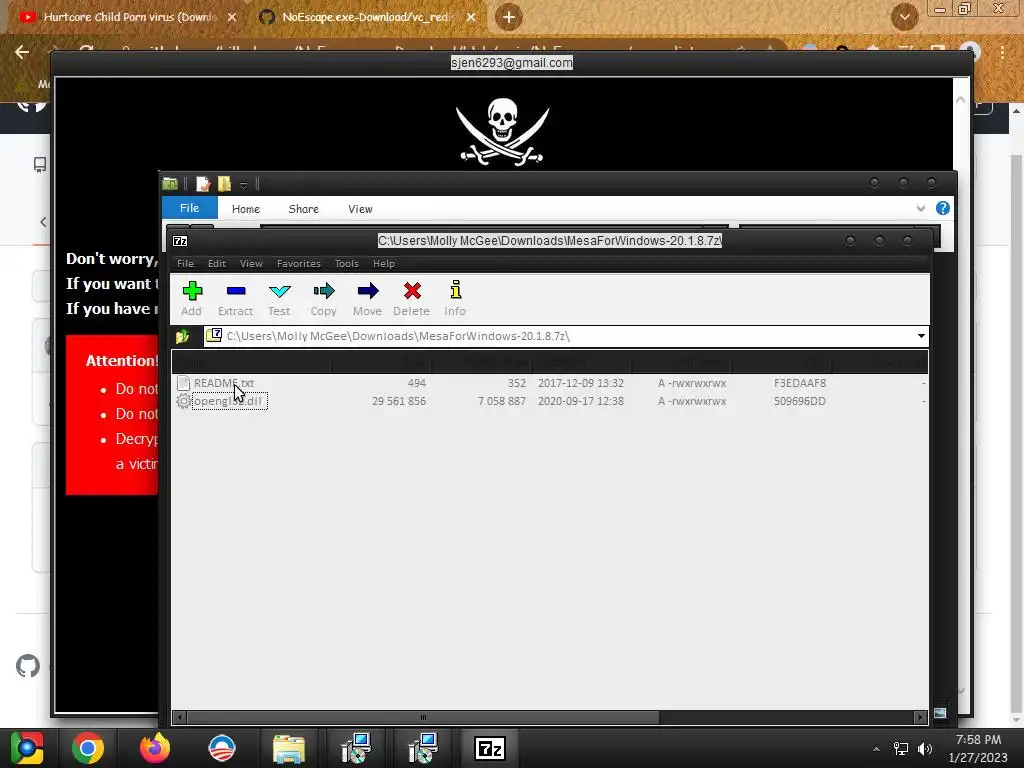
Task: Switch to the View ribbon tab in File Explorer
Action: (360, 209)
